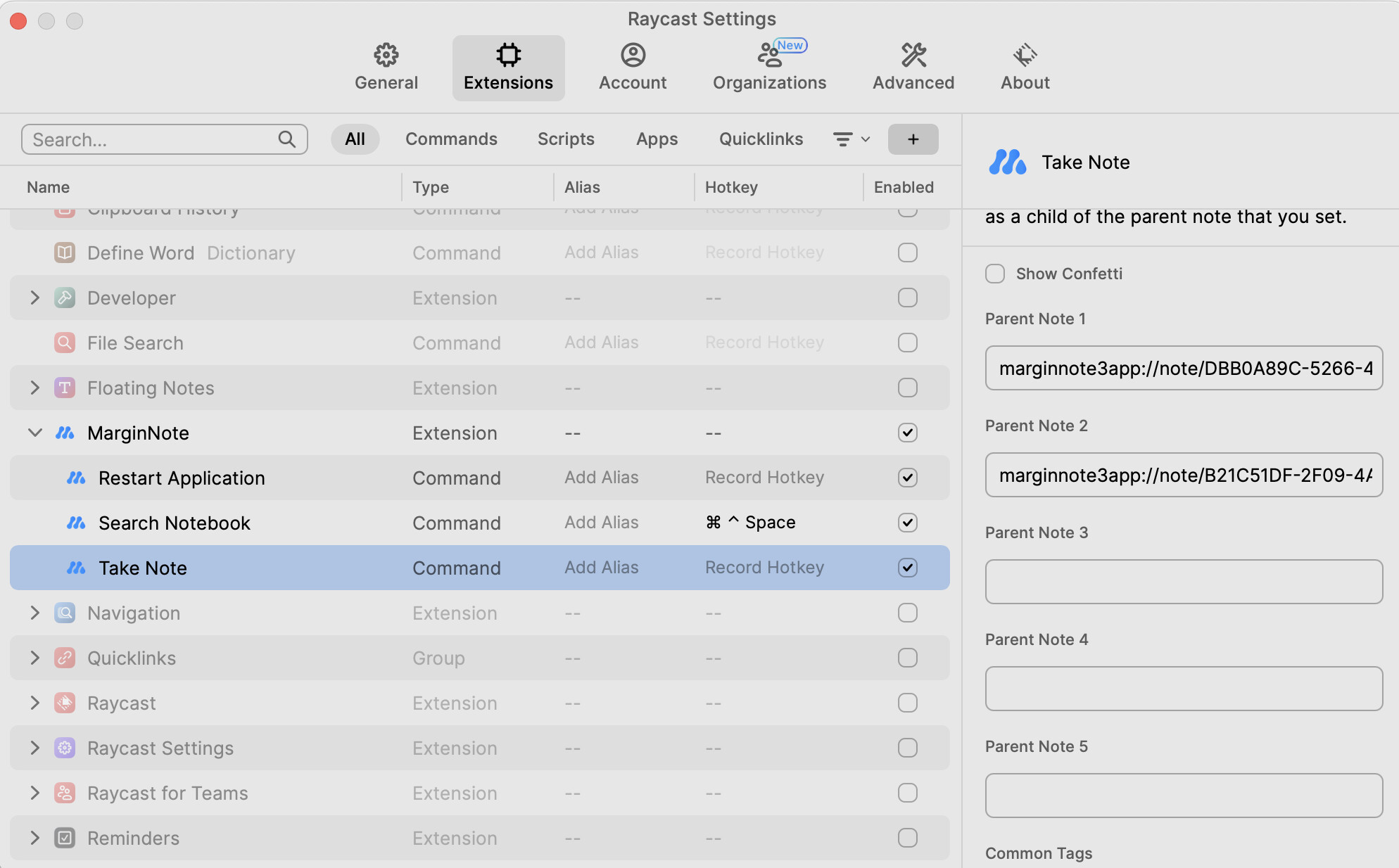1399x868 pixels.
Task: Click the Raycast extension icon
Action: (65, 703)
